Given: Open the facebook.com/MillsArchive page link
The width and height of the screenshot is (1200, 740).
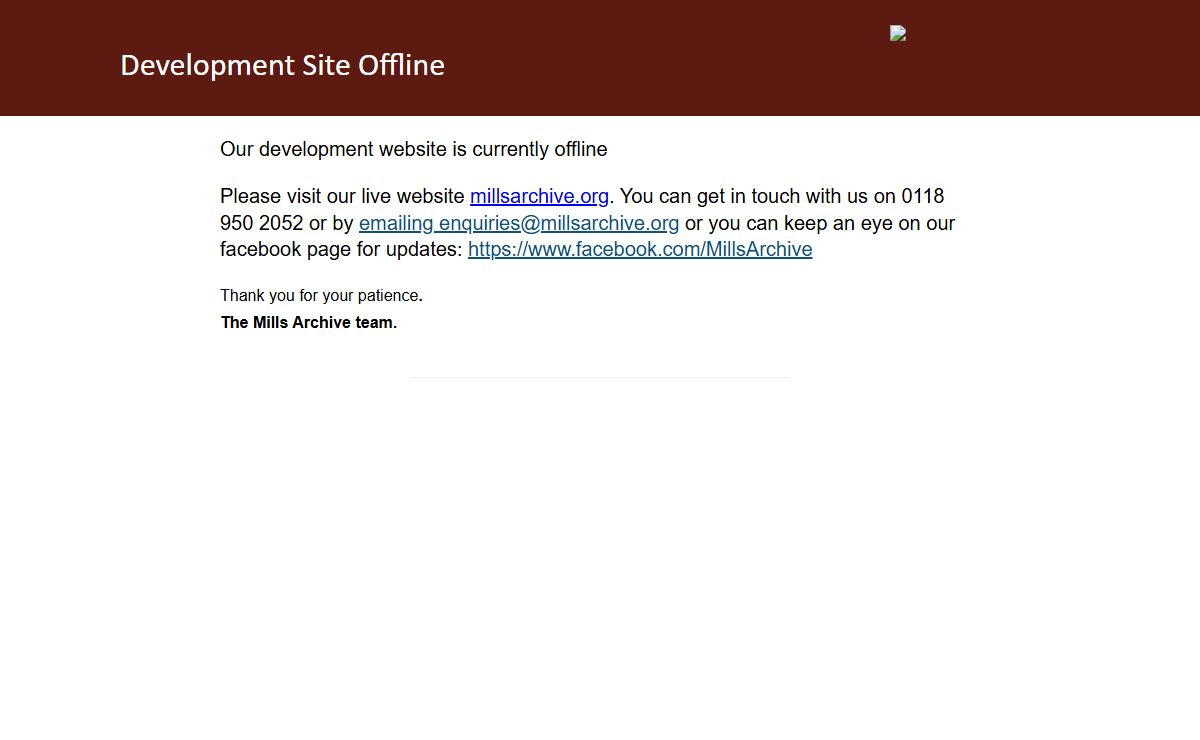Looking at the screenshot, I should (x=640, y=249).
